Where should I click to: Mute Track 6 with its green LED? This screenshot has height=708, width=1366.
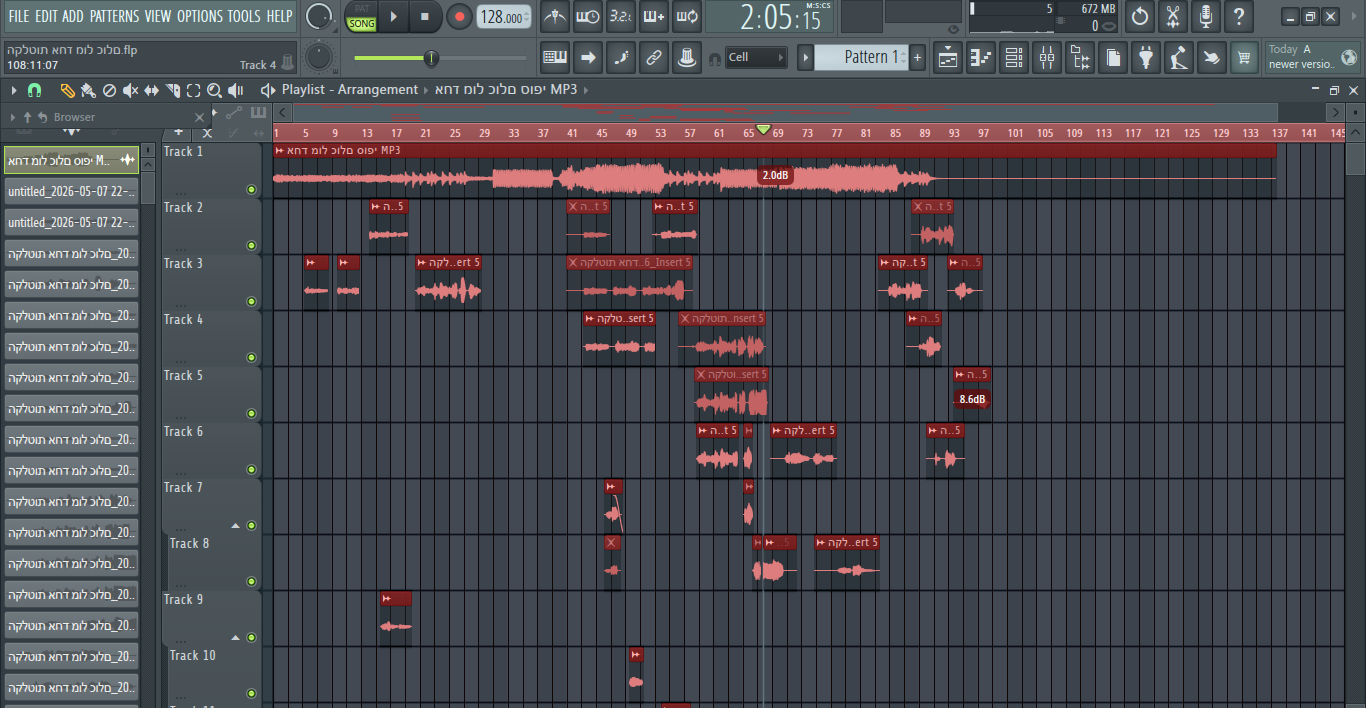(x=251, y=469)
